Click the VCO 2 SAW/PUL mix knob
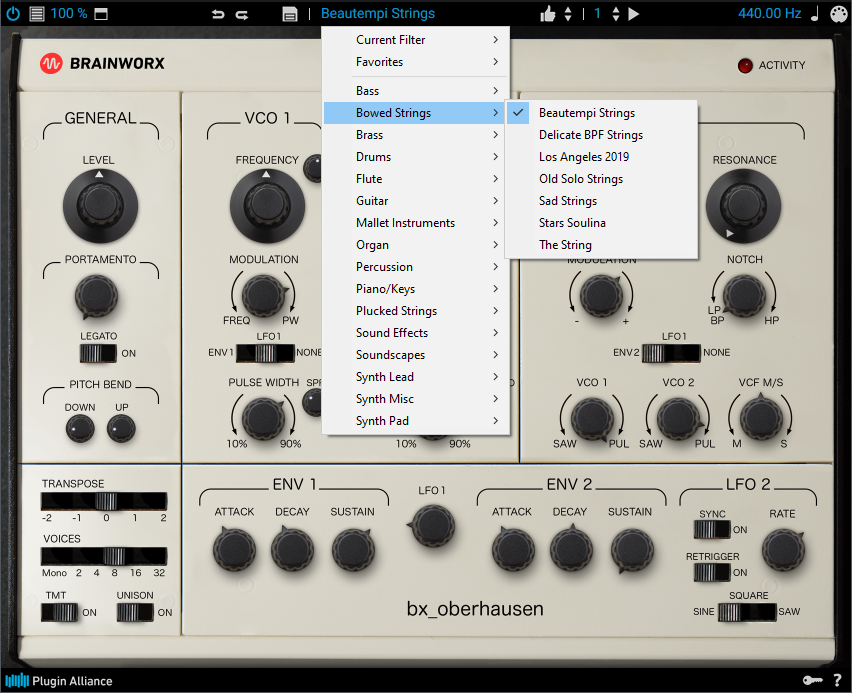The width and height of the screenshot is (852, 693). [679, 419]
